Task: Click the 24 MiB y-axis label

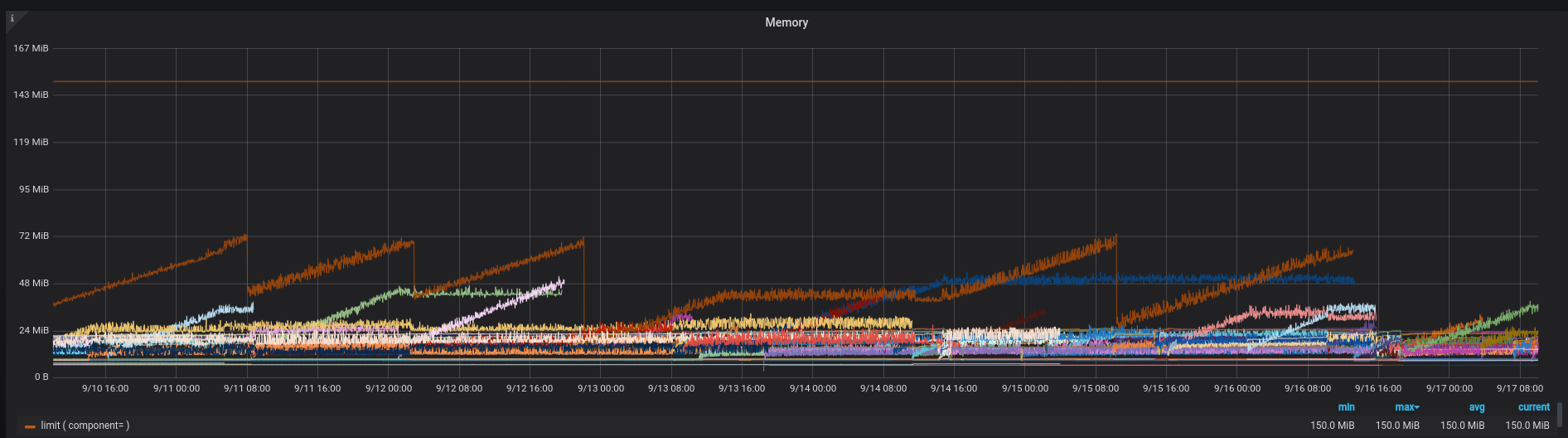Action: click(x=34, y=330)
